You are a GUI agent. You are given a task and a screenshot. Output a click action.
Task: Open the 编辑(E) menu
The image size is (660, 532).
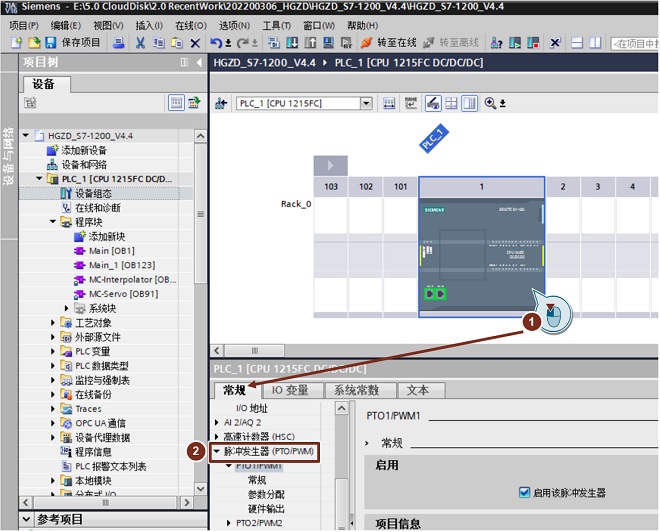pyautogui.click(x=66, y=26)
